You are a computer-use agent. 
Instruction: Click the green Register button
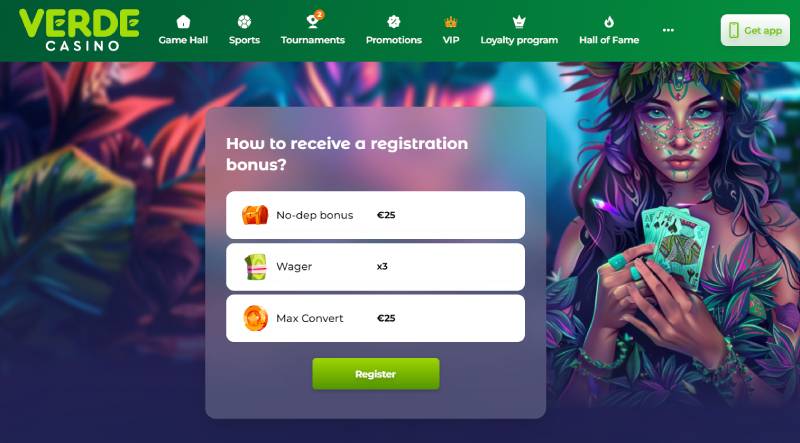[x=376, y=374]
